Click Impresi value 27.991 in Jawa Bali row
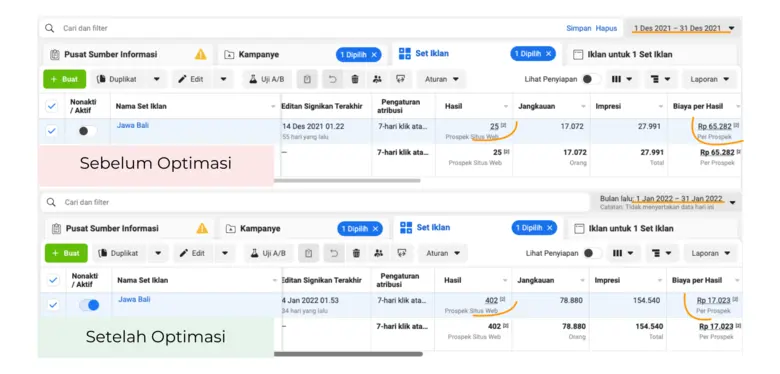780x374 pixels. tap(649, 126)
